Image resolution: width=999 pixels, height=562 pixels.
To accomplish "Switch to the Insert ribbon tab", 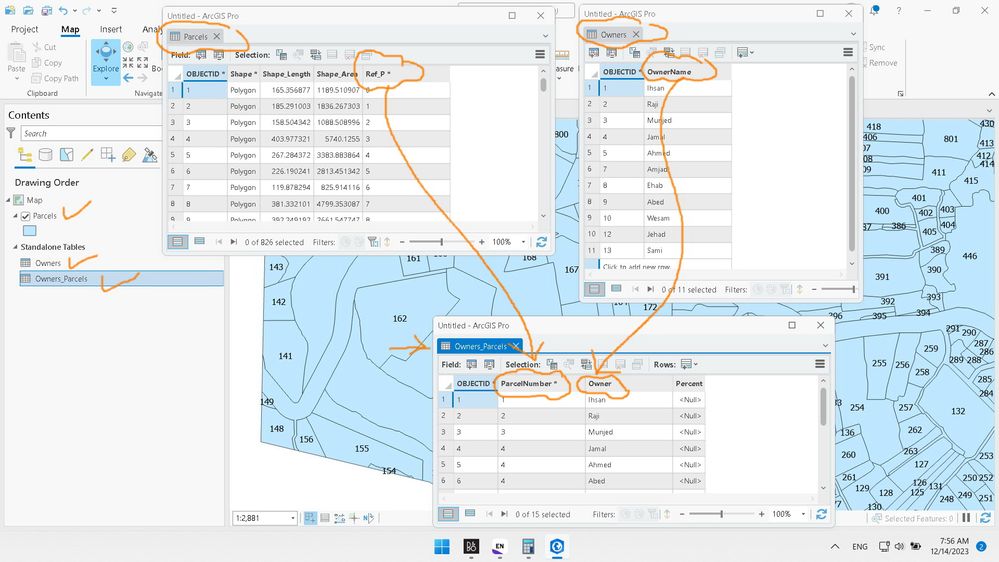I will click(x=111, y=29).
